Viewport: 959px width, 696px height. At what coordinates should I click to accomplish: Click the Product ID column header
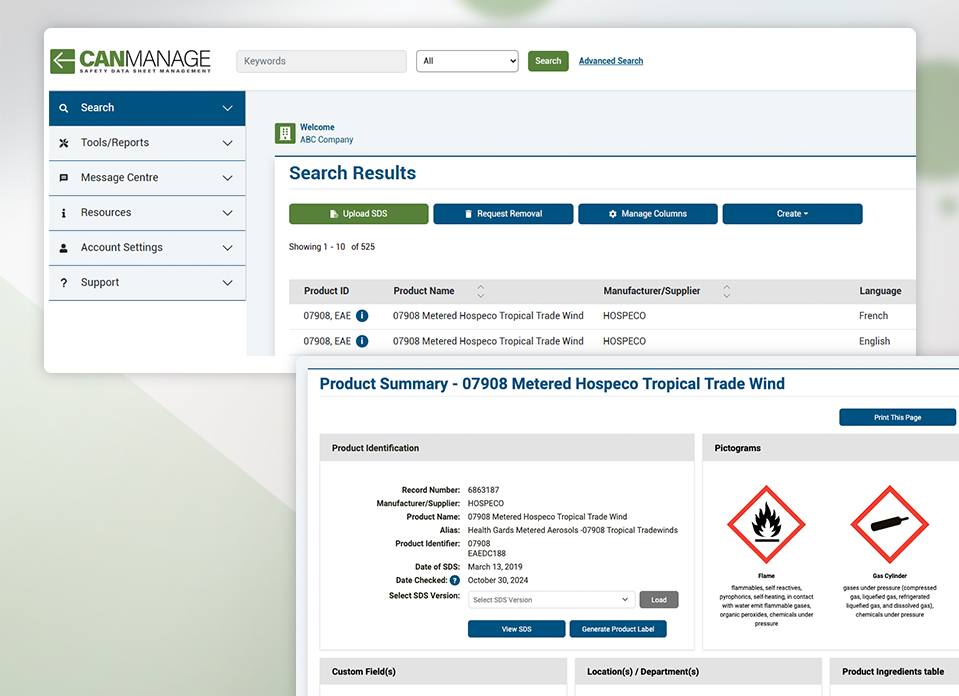tap(327, 291)
